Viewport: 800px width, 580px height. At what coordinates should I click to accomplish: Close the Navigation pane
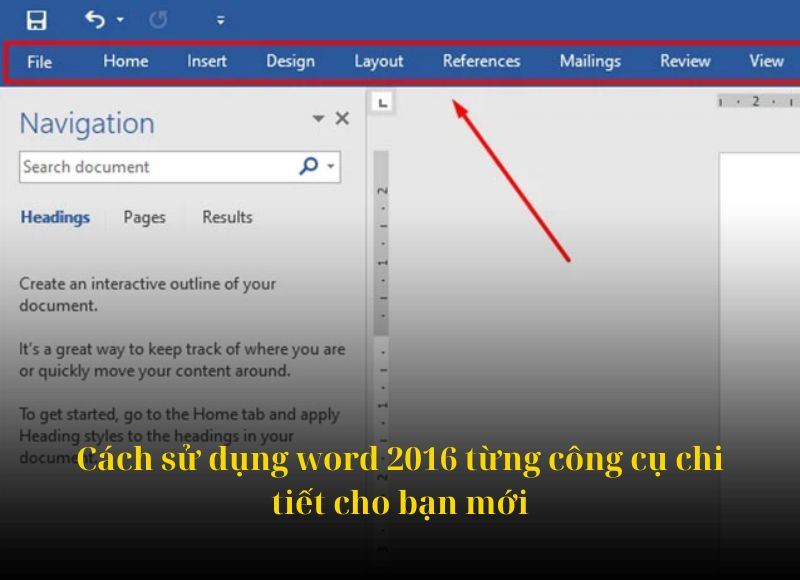pos(342,118)
